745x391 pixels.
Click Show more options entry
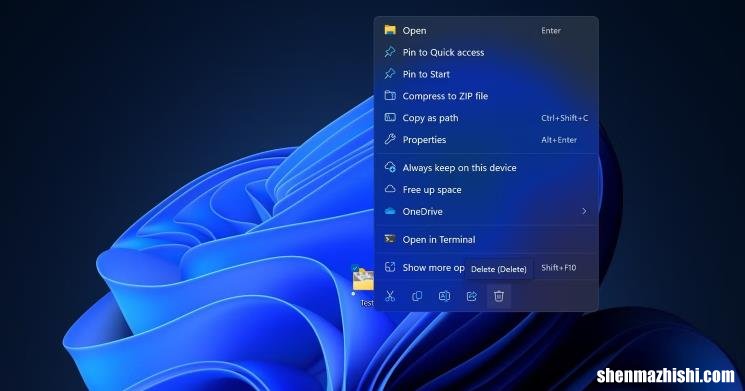pyautogui.click(x=486, y=267)
